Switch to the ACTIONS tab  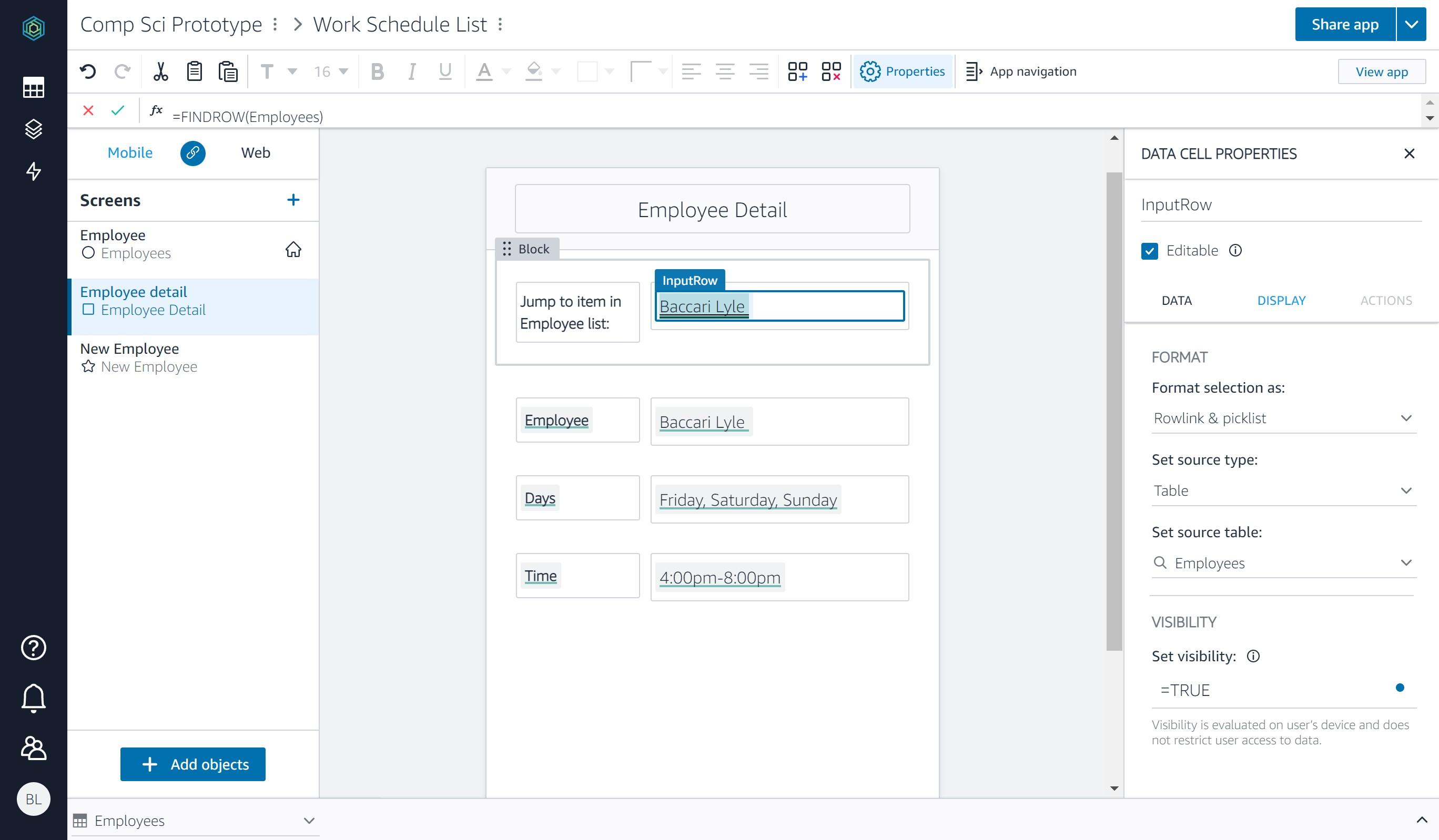(x=1386, y=299)
